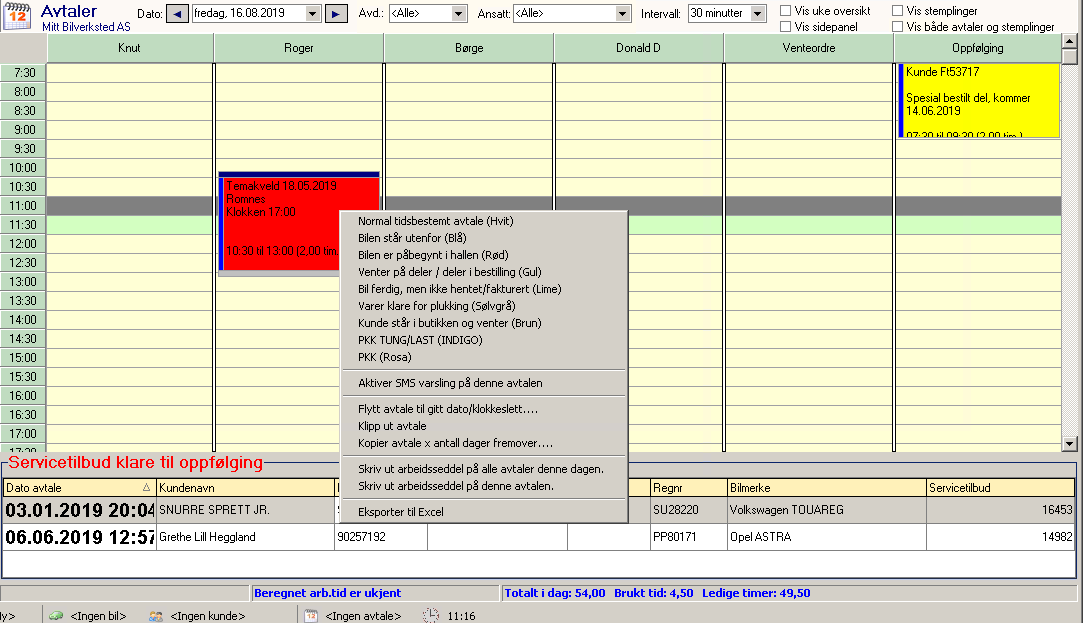Click the 7:30 time slot label

click(x=23, y=73)
